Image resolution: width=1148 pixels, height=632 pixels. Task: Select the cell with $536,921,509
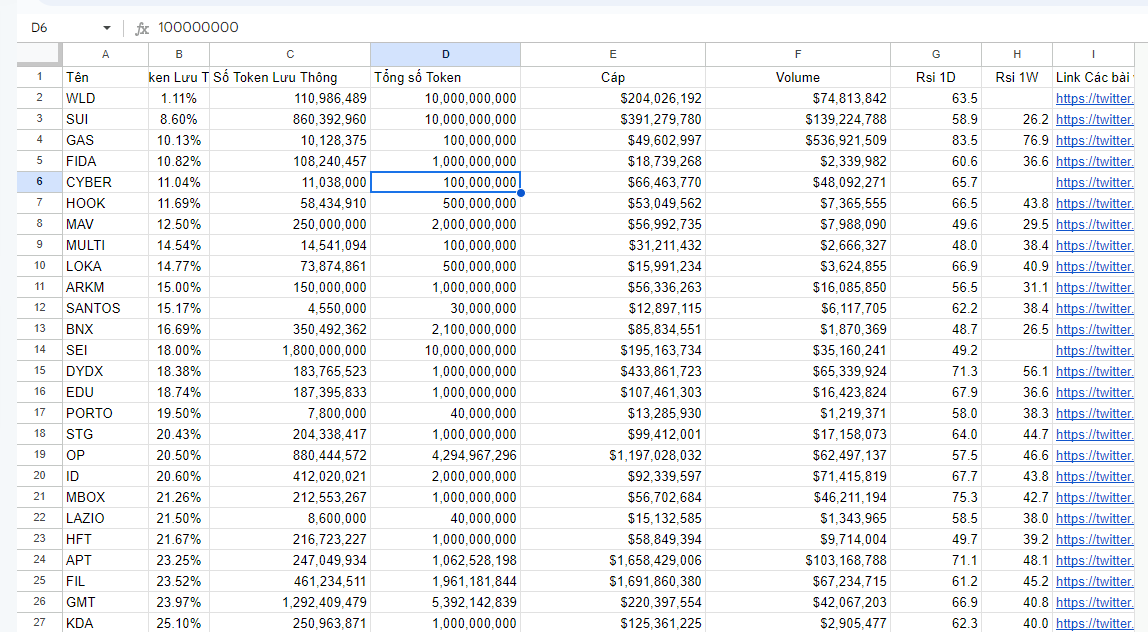(798, 141)
